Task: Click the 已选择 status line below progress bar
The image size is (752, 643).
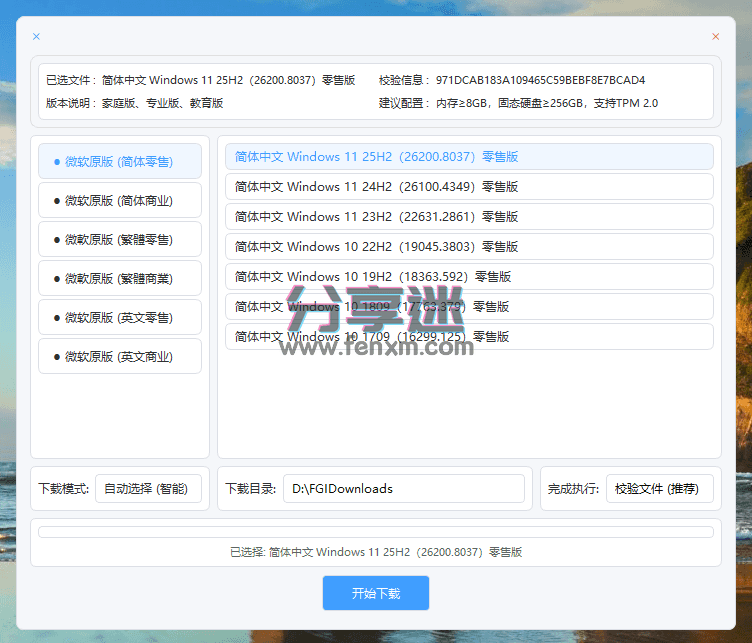Action: [x=376, y=552]
